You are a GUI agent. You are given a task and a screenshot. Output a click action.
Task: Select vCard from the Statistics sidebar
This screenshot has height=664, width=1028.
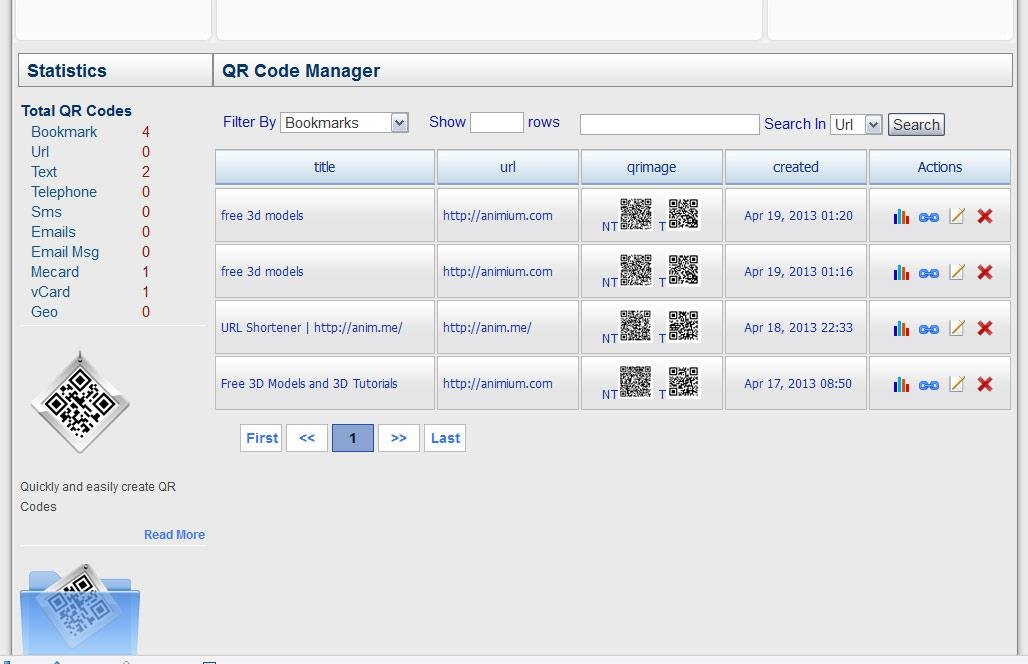coord(50,292)
